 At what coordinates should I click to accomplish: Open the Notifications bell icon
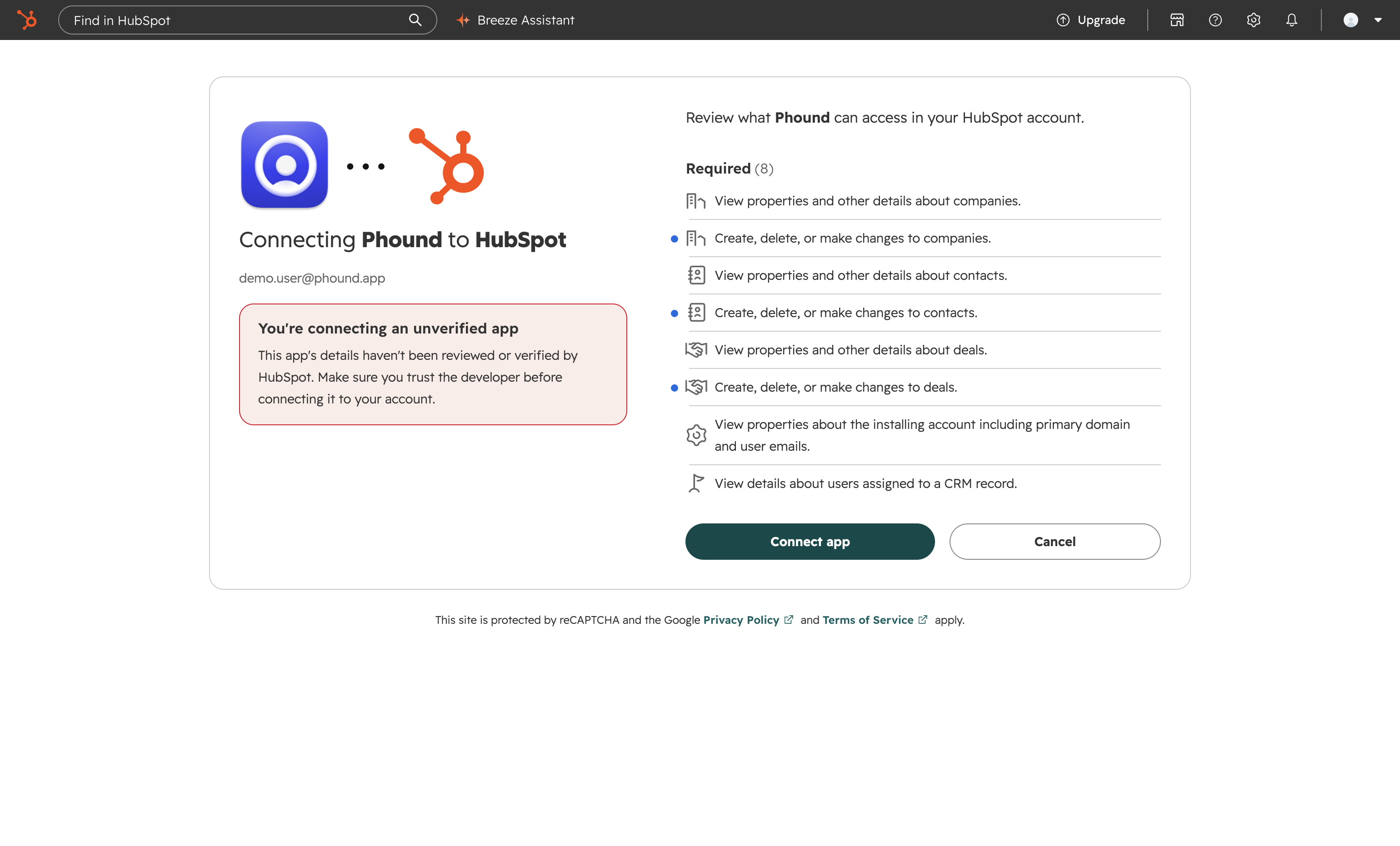pyautogui.click(x=1291, y=20)
